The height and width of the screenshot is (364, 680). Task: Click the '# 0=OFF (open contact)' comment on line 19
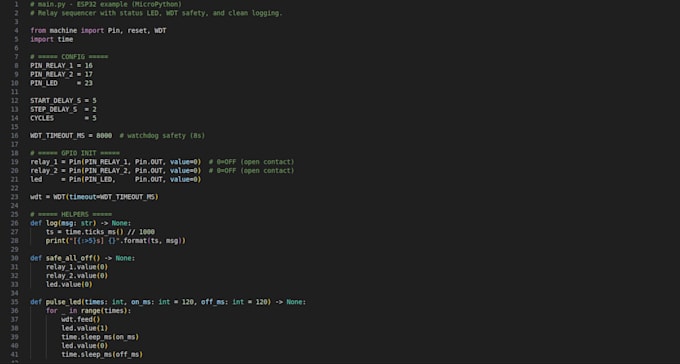tap(252, 162)
